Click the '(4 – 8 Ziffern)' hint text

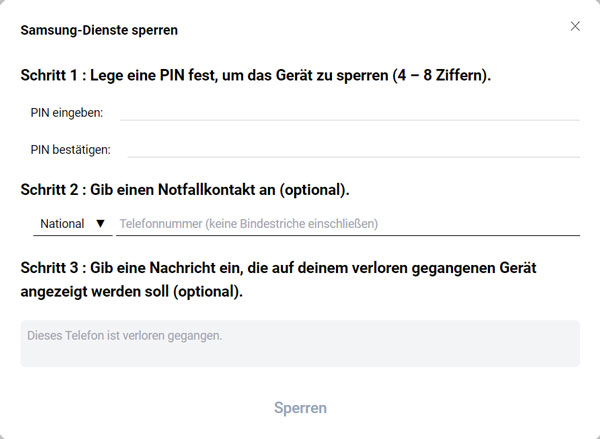438,76
